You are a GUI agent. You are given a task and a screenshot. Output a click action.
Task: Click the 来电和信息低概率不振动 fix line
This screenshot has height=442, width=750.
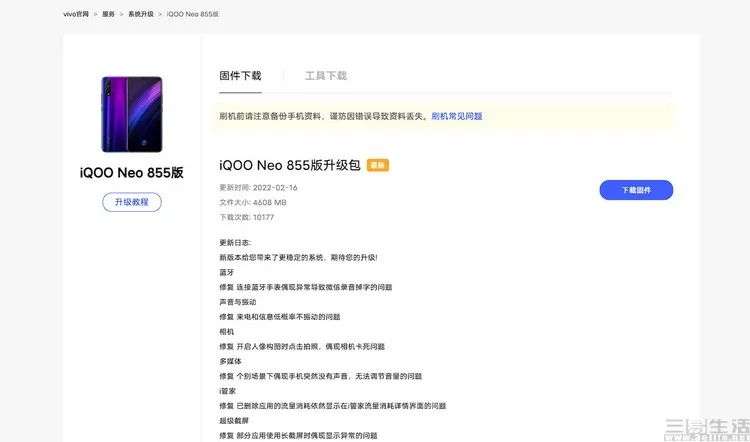pos(280,317)
